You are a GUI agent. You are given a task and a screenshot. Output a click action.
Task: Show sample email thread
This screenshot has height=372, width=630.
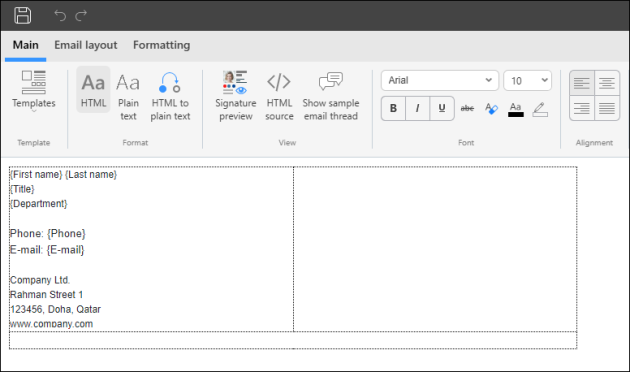click(x=331, y=96)
